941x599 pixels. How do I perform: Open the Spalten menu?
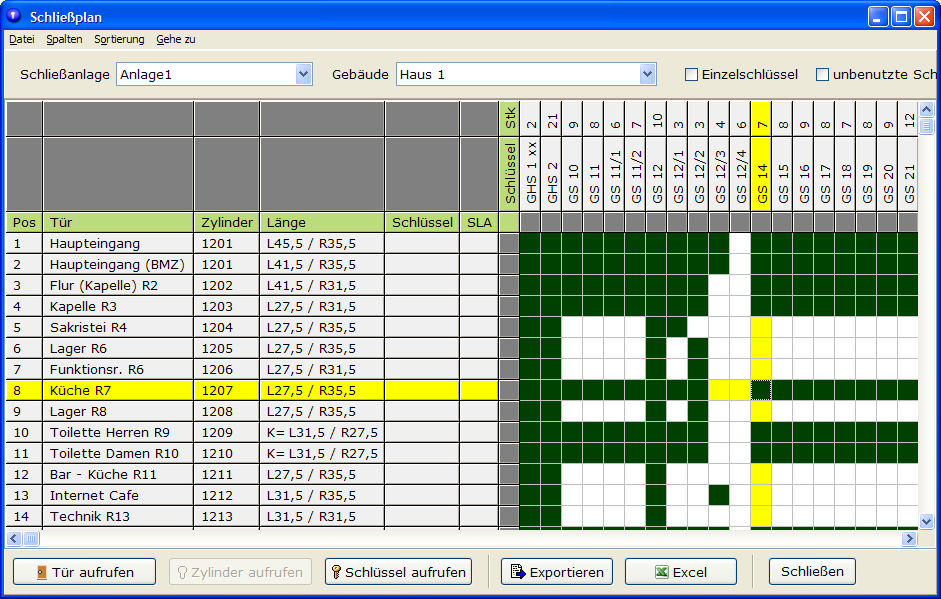64,39
